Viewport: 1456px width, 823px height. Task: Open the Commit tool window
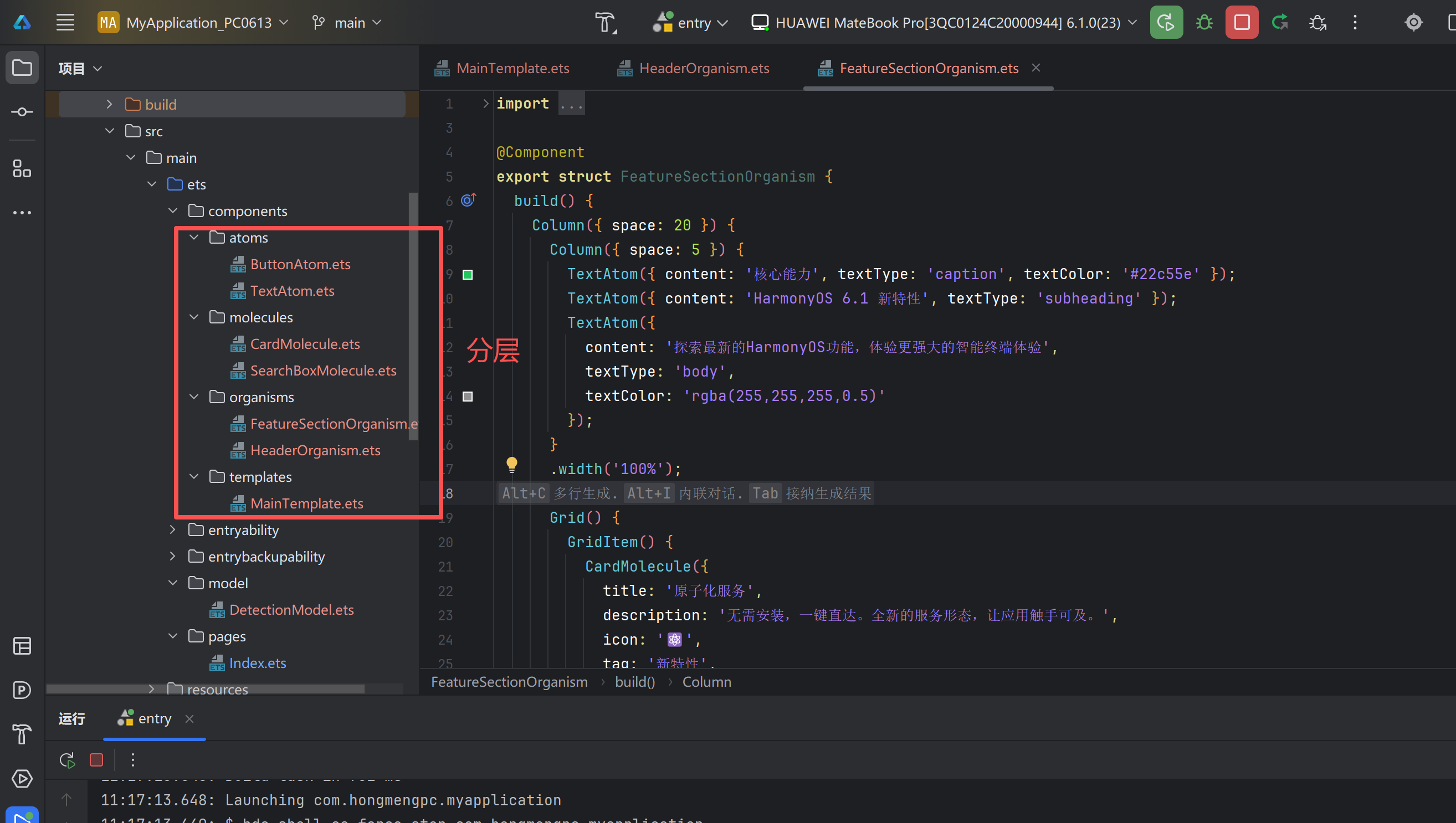[x=22, y=112]
